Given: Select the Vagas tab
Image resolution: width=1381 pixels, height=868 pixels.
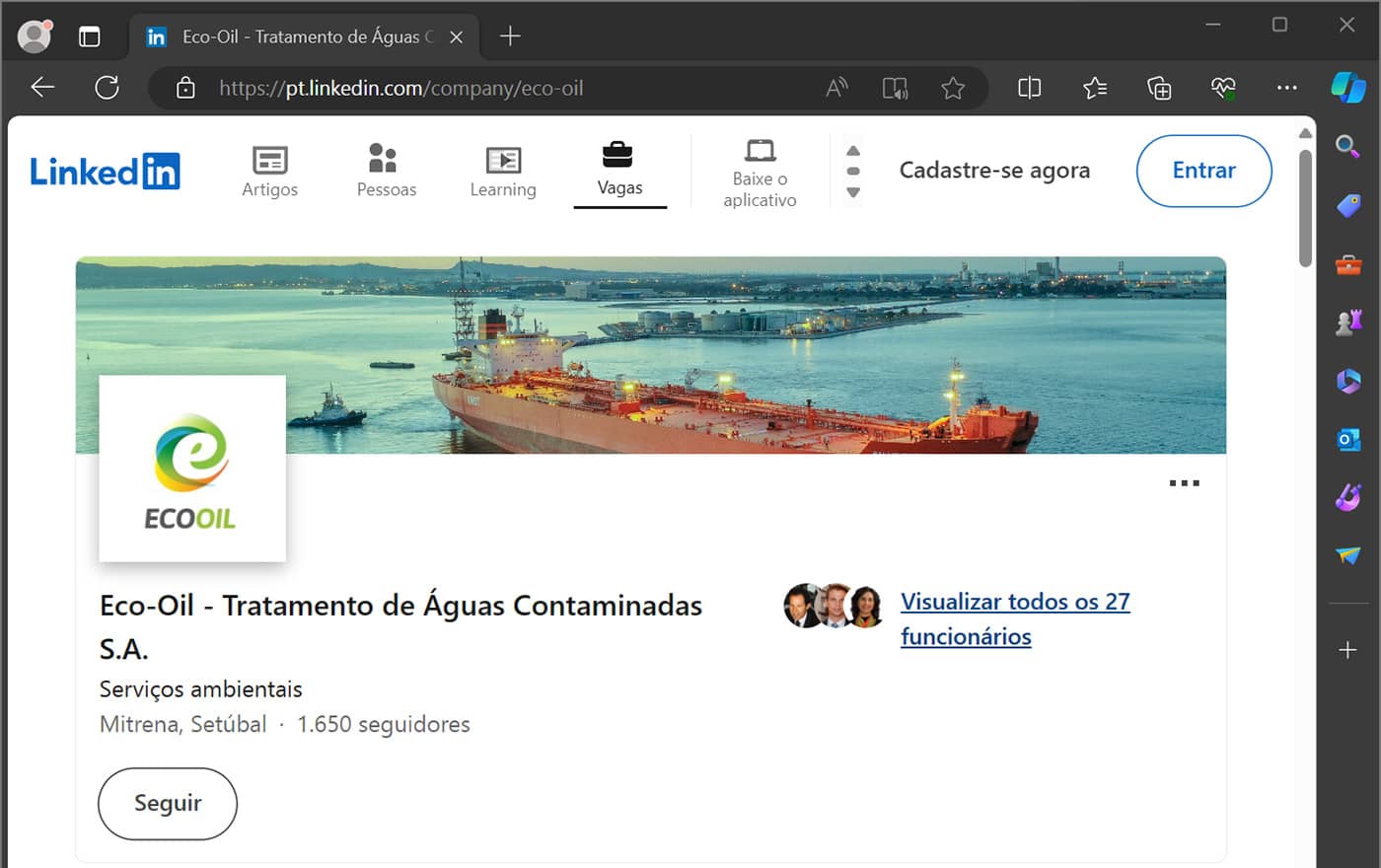Looking at the screenshot, I should 619,170.
